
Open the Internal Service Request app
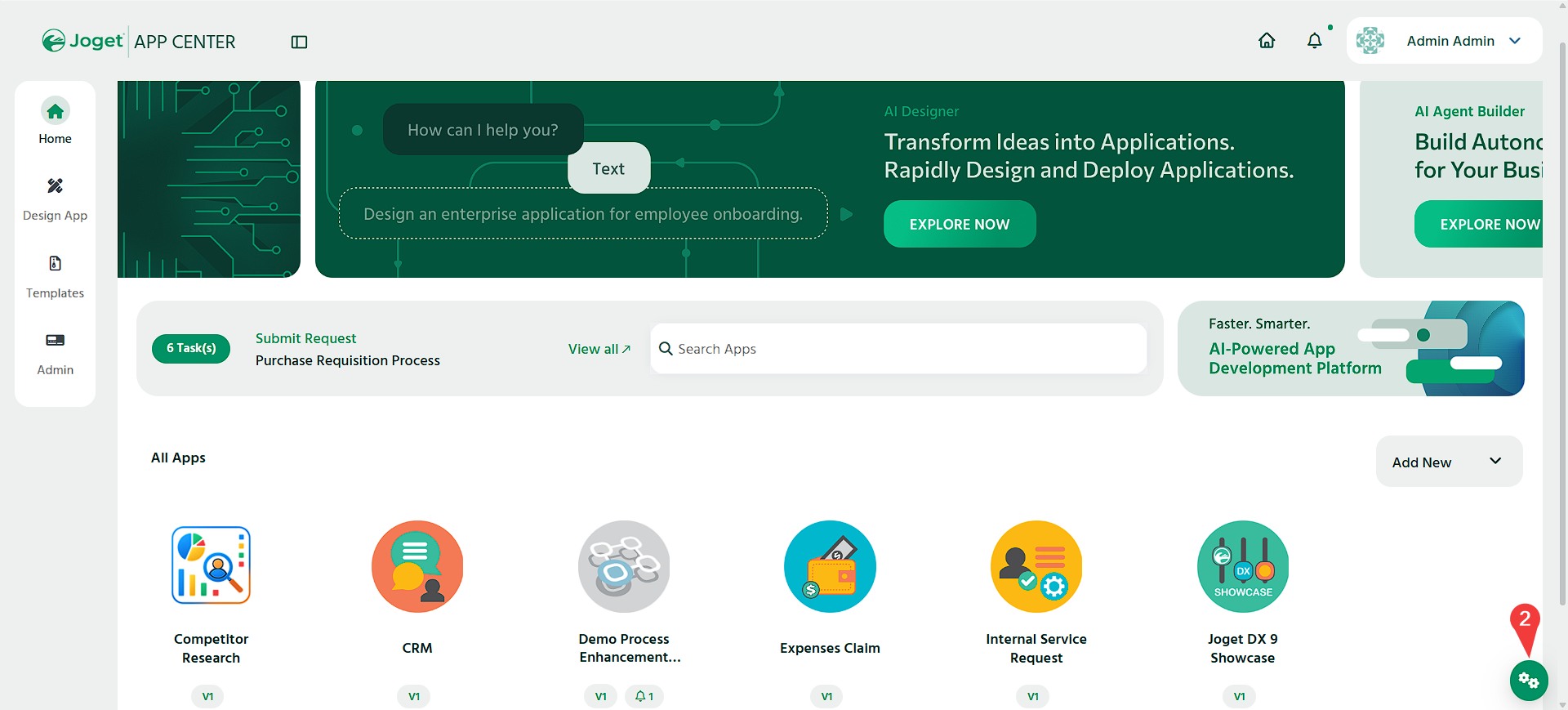click(x=1036, y=566)
